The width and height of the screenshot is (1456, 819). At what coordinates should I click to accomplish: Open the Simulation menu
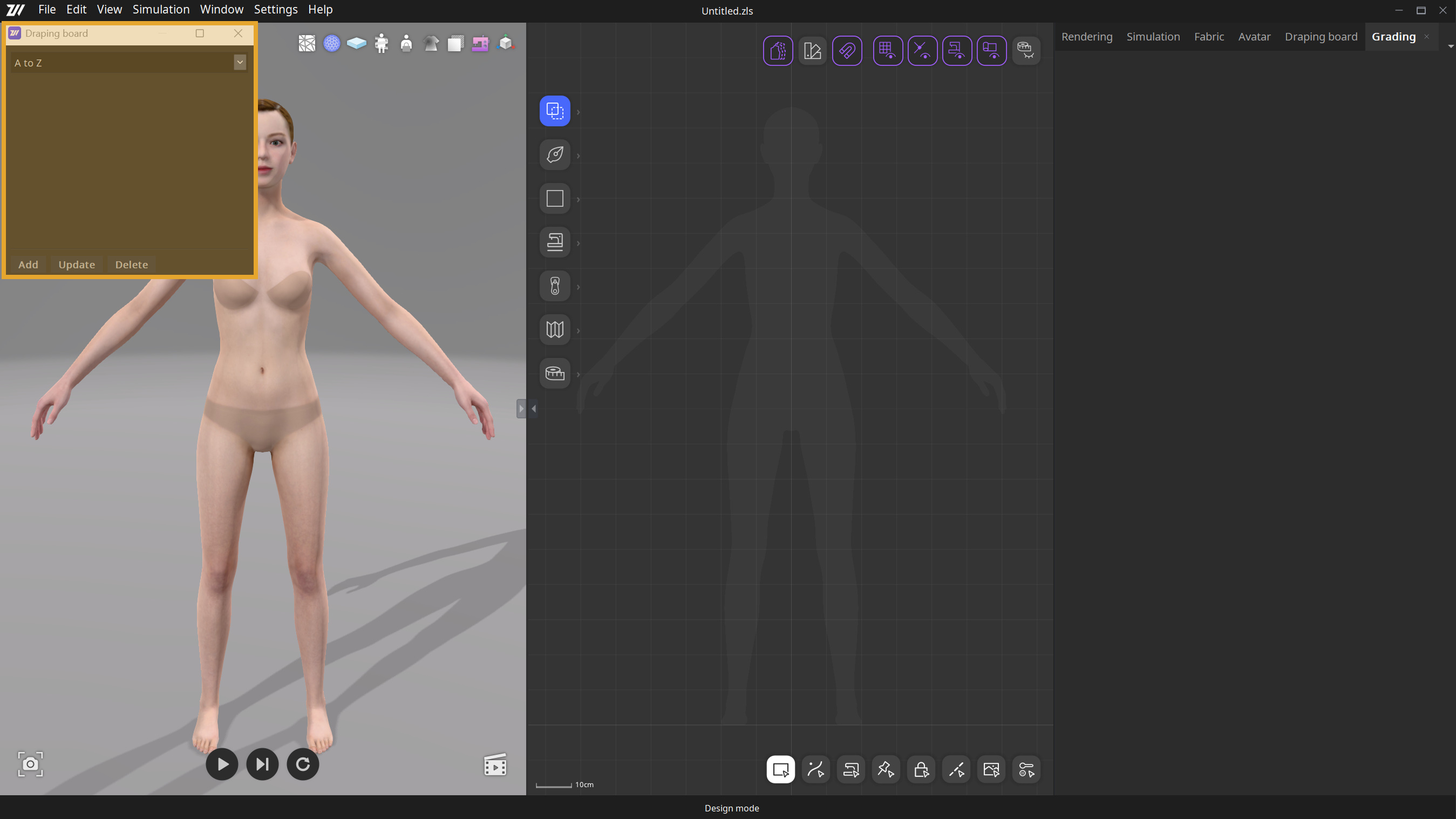tap(160, 10)
